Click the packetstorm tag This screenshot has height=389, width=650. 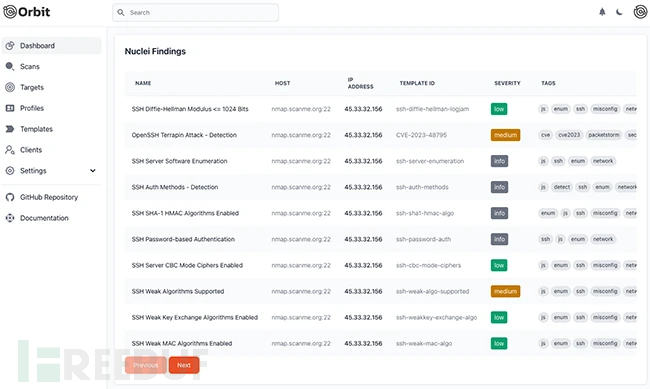pos(604,135)
